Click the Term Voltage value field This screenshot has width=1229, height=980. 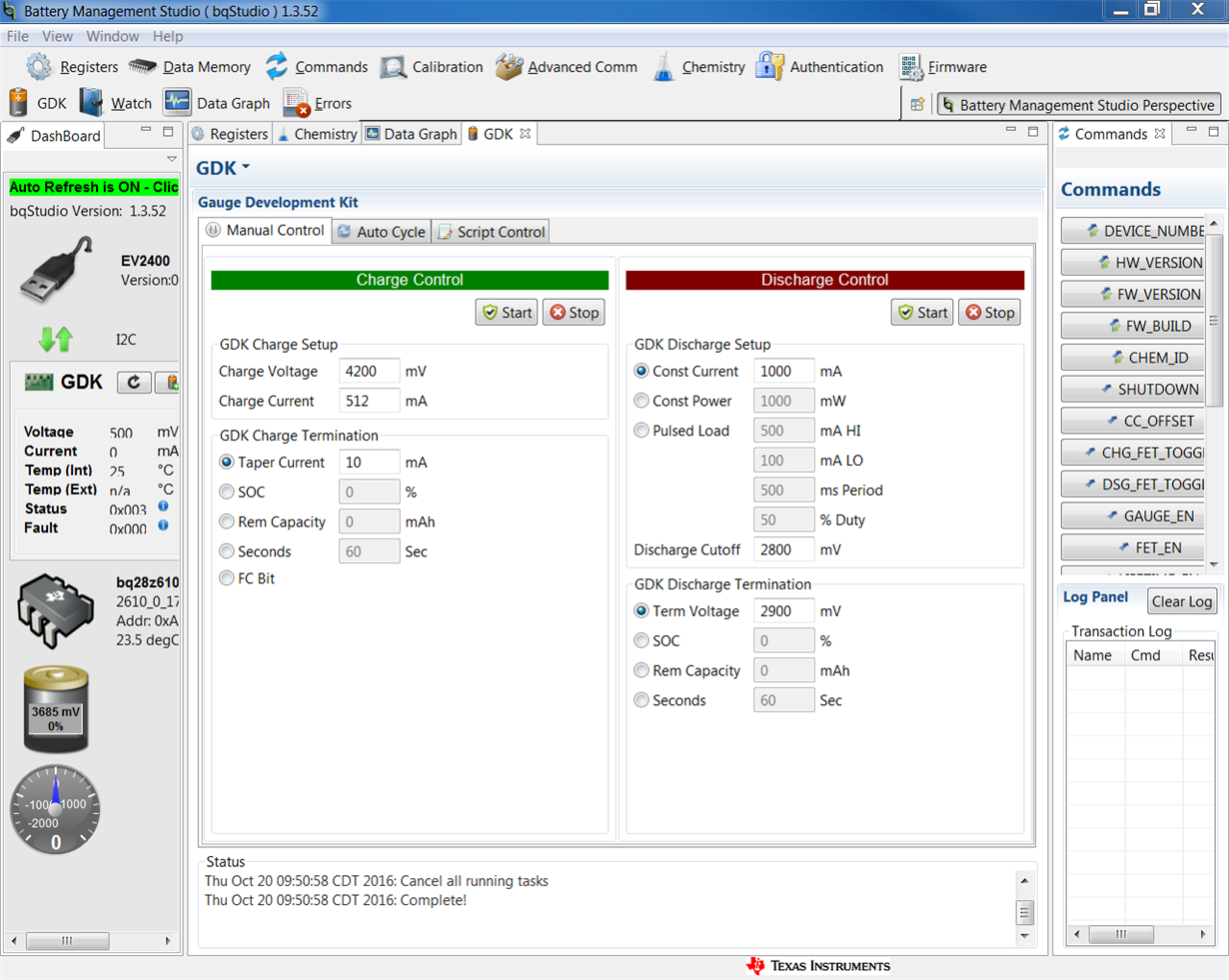[783, 610]
